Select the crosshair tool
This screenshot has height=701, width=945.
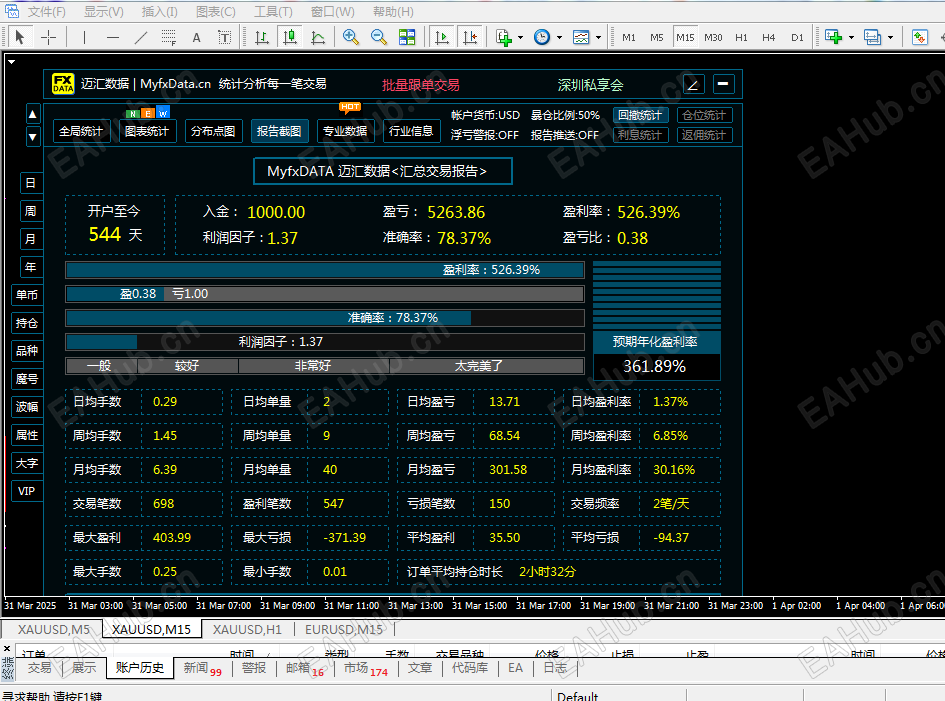[x=48, y=37]
